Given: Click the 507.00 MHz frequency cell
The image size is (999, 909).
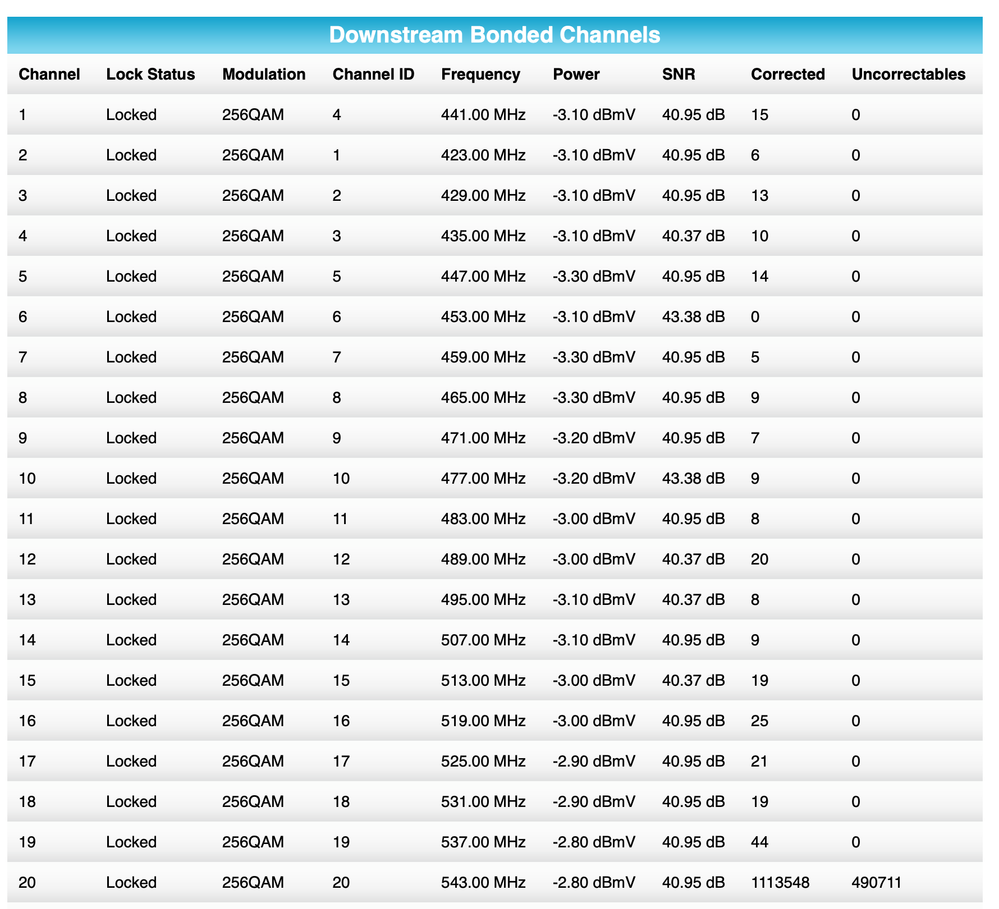Looking at the screenshot, I should coord(483,640).
